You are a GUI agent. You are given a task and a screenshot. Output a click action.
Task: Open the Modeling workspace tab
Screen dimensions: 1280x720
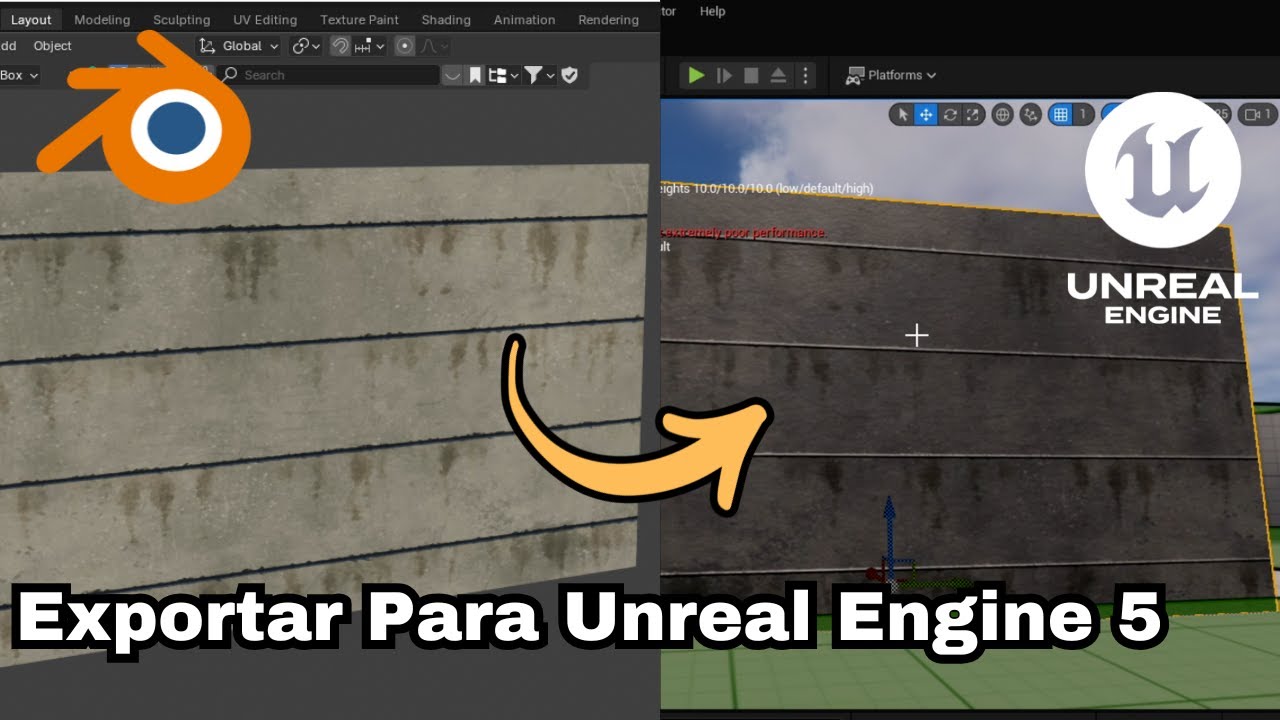102,20
